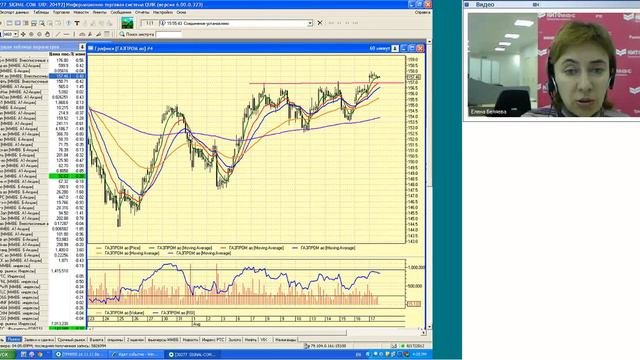Click the ГАЗПРОМ ао [Volume] legend entry
This screenshot has height=360, width=640.
point(120,312)
